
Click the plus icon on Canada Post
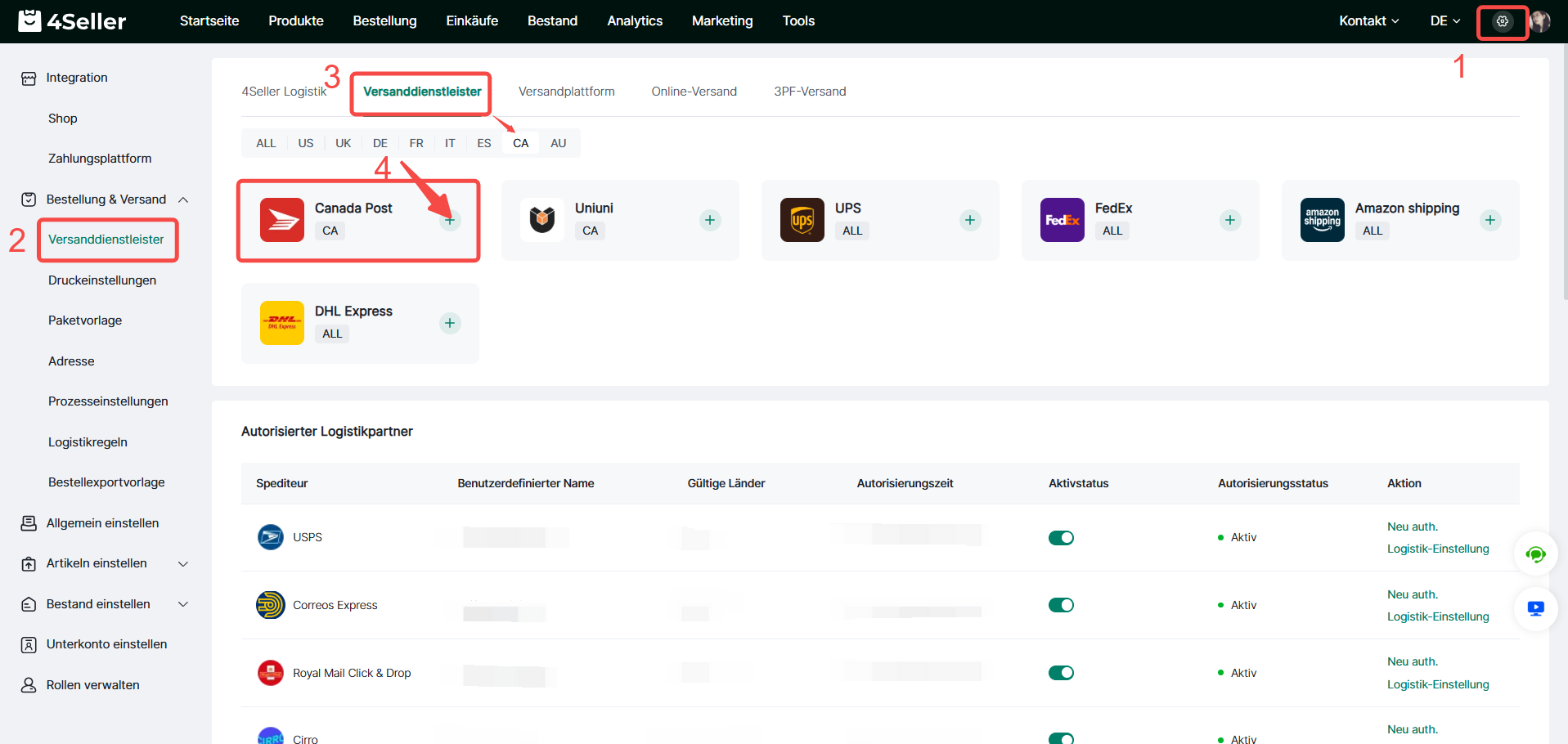(450, 220)
